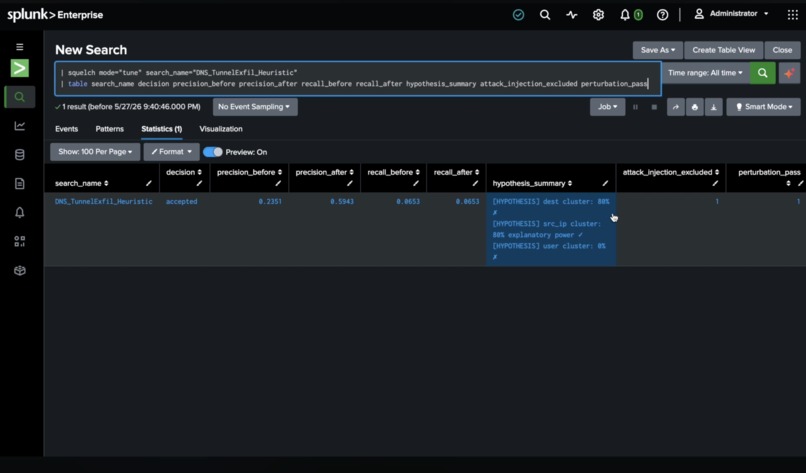Sort by the recall_after column header

(456, 172)
